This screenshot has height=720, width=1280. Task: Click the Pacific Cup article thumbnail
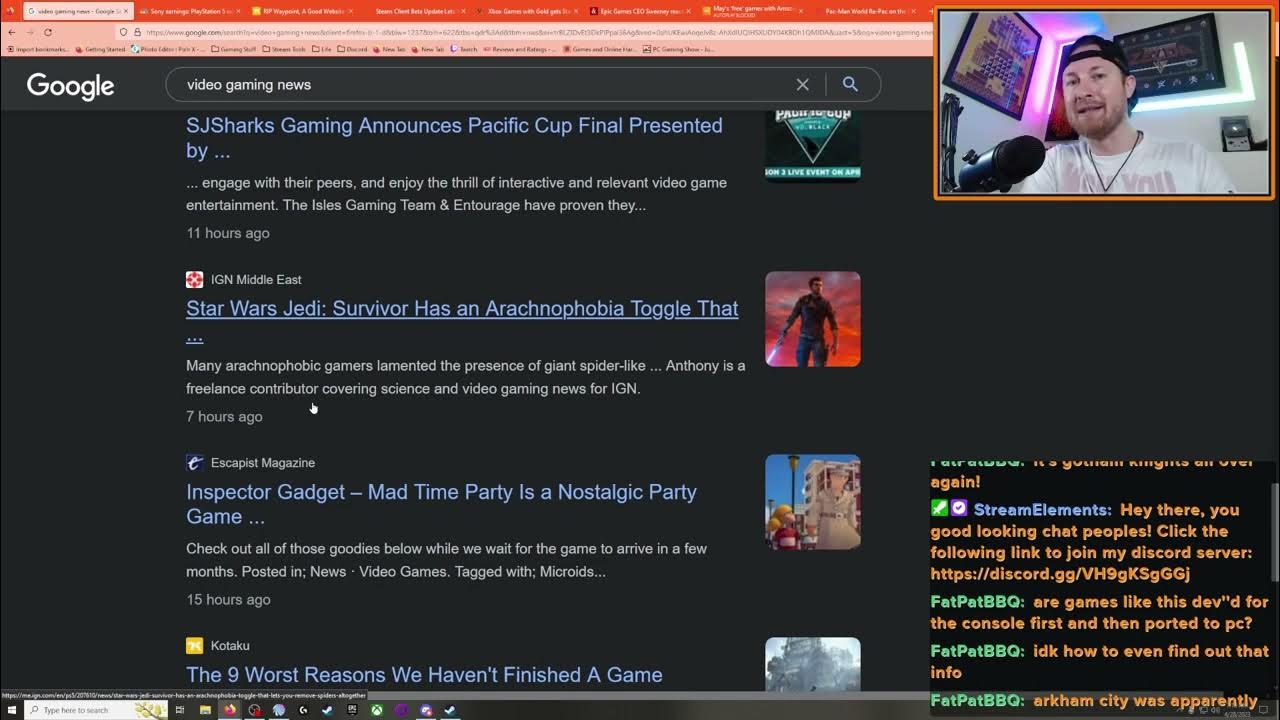pos(812,145)
